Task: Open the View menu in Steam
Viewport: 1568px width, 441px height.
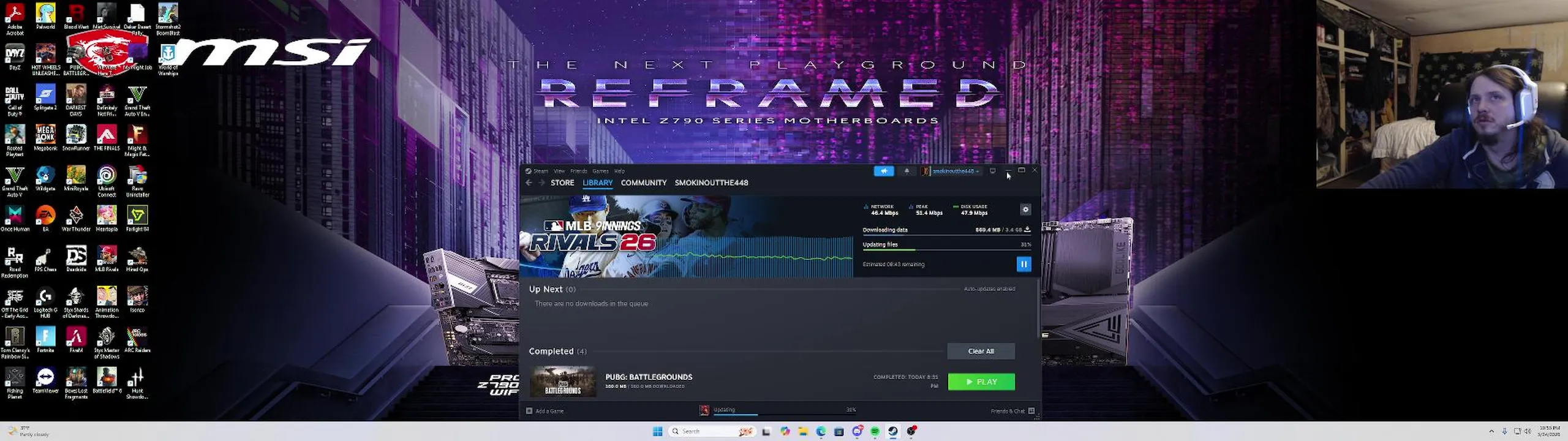Action: pyautogui.click(x=559, y=171)
